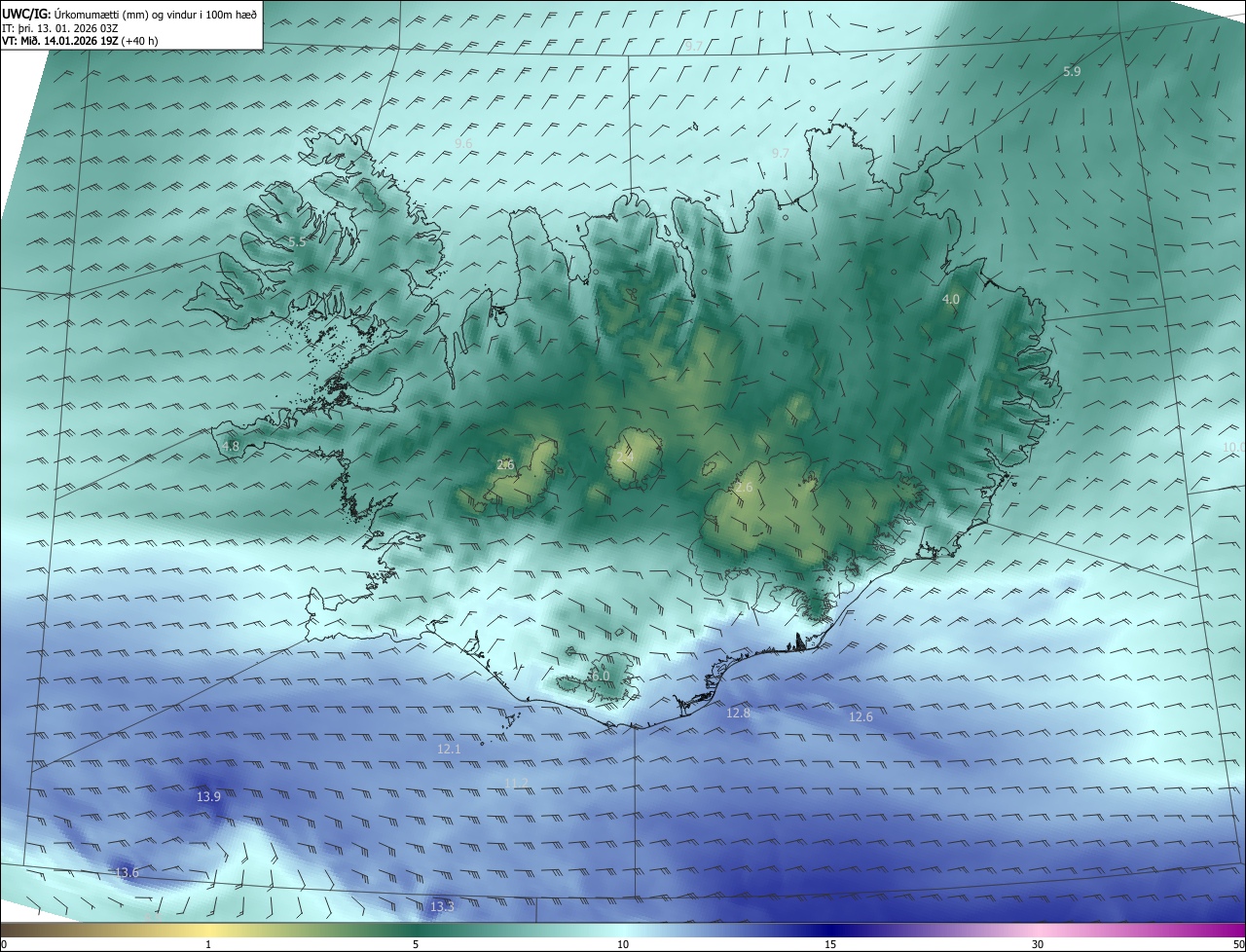Screen dimensions: 1246x952
Task: Click the 4.0 value label in the northeast
Action: click(x=951, y=300)
